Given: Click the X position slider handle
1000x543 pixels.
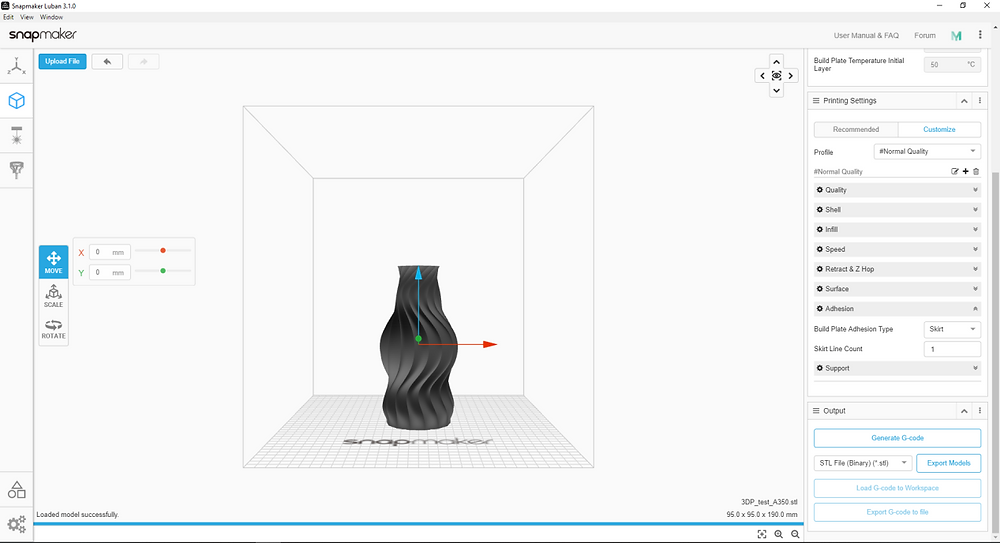Looking at the screenshot, I should coord(163,251).
